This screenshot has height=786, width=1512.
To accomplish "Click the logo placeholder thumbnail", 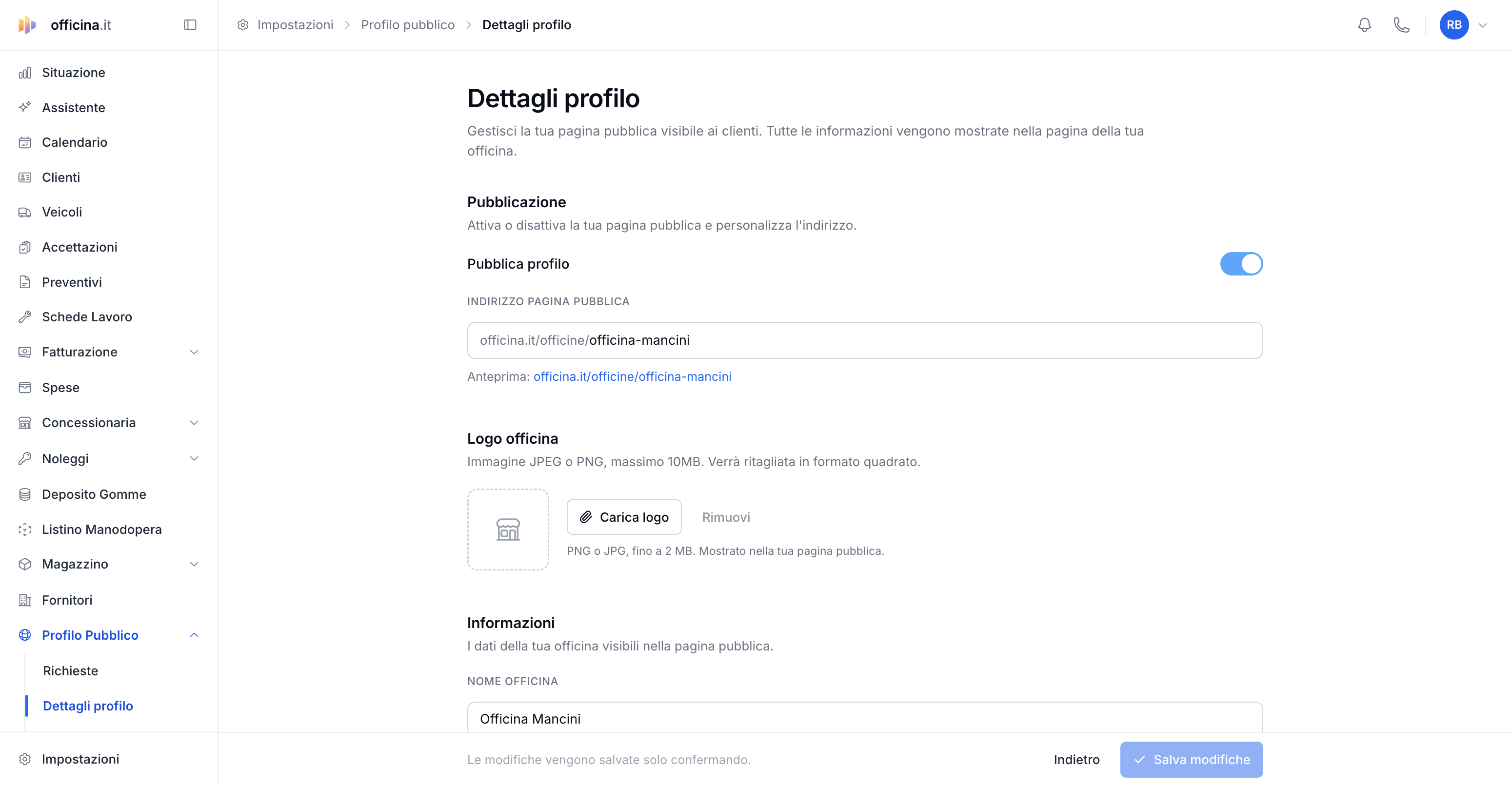I will (508, 530).
